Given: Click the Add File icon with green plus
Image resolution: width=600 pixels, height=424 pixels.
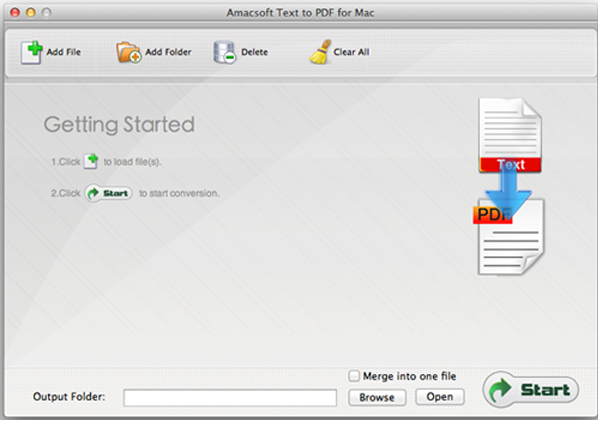Looking at the screenshot, I should [31, 52].
